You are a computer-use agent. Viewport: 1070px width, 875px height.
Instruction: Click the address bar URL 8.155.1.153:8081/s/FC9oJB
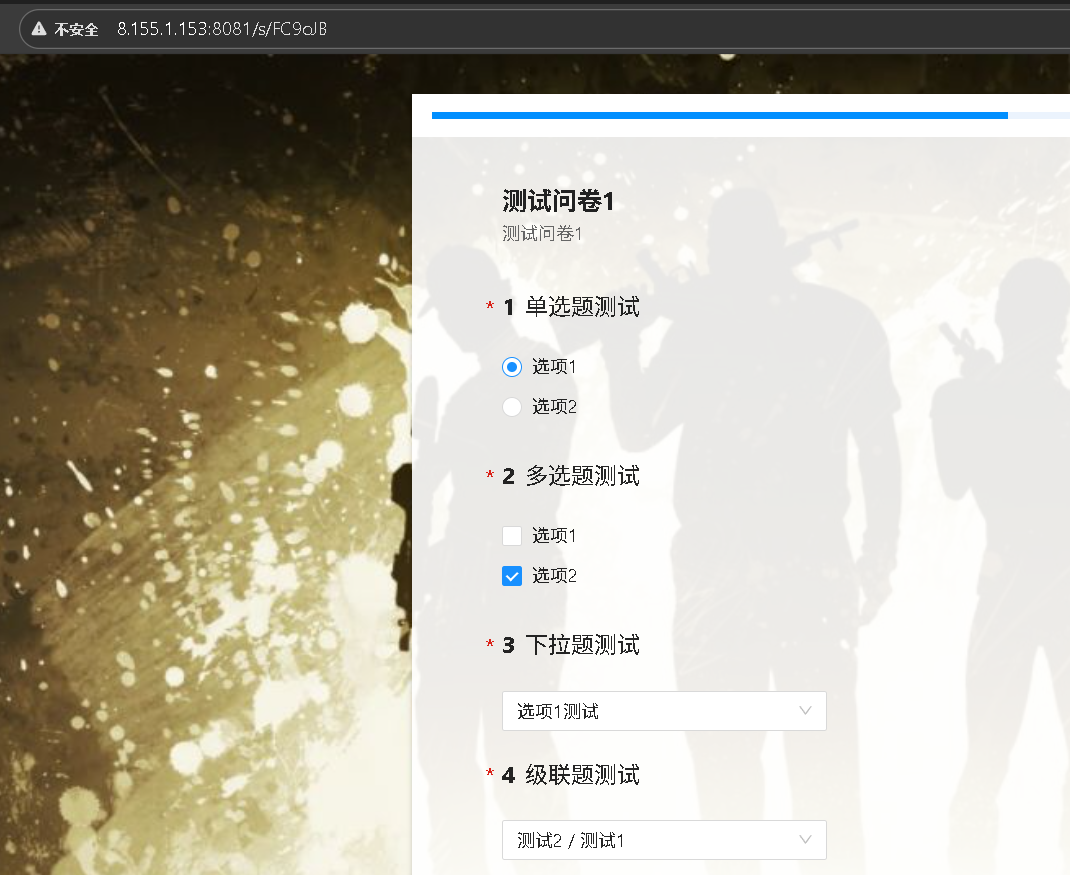point(222,29)
